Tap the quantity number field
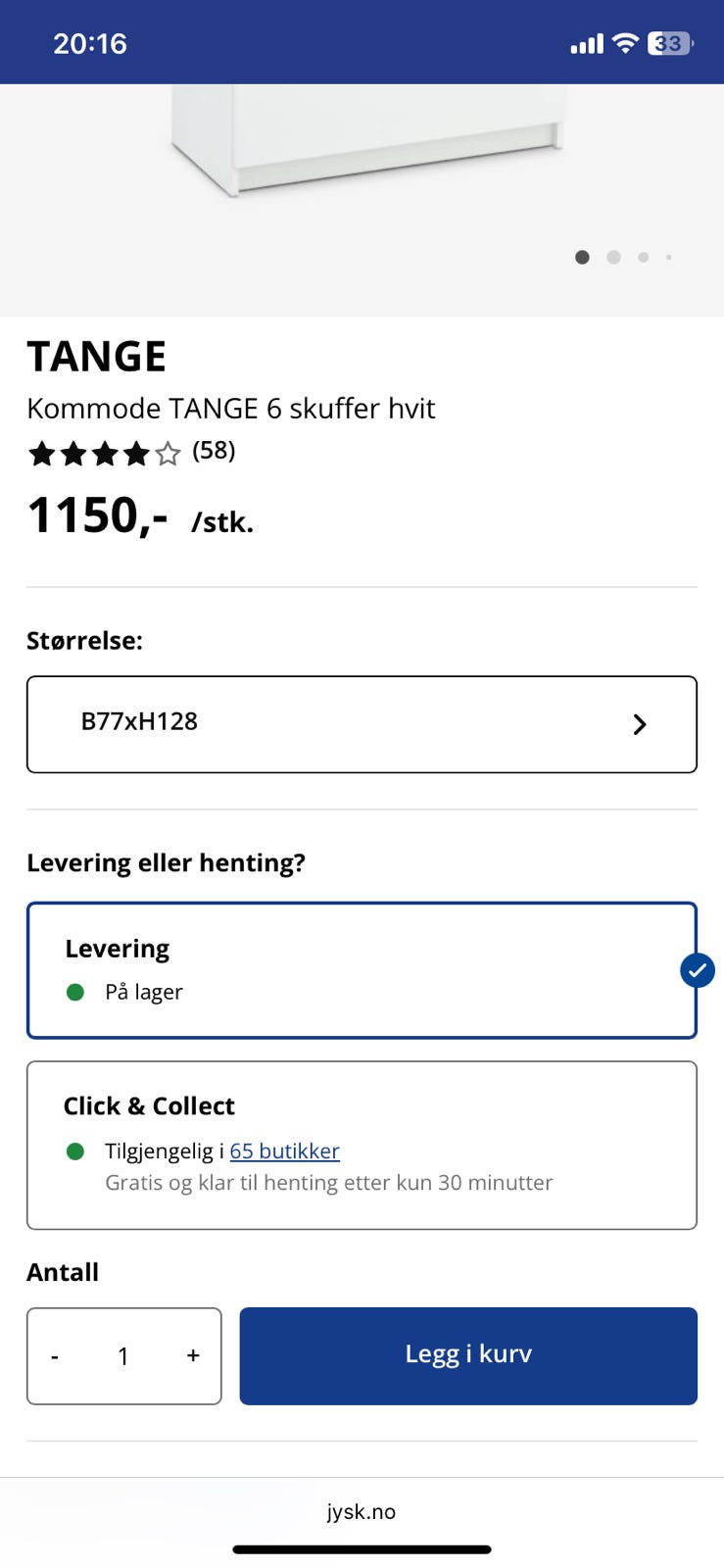Image resolution: width=724 pixels, height=1568 pixels. [x=123, y=1356]
